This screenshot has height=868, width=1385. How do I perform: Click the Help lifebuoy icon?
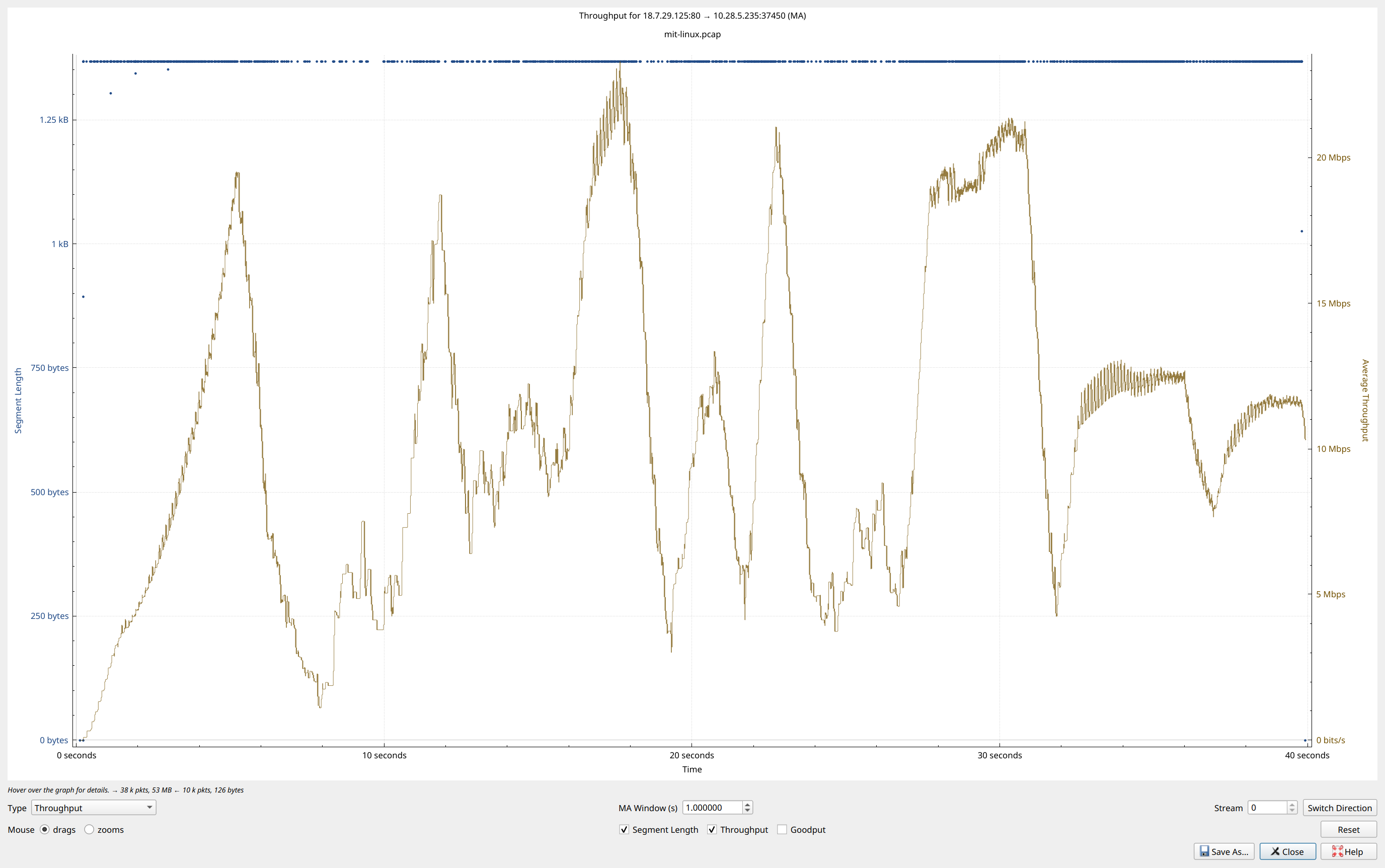point(1337,851)
